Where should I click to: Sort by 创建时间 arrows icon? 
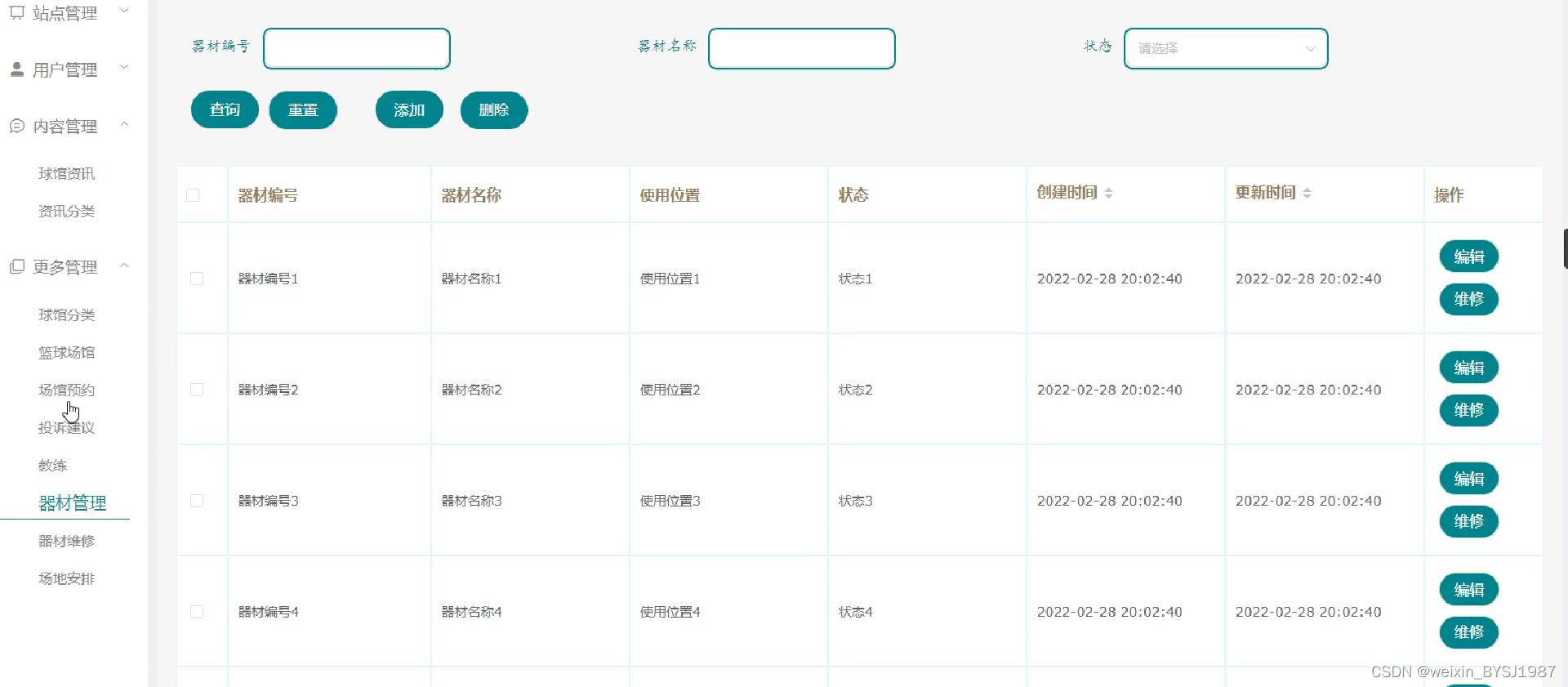pyautogui.click(x=1108, y=193)
